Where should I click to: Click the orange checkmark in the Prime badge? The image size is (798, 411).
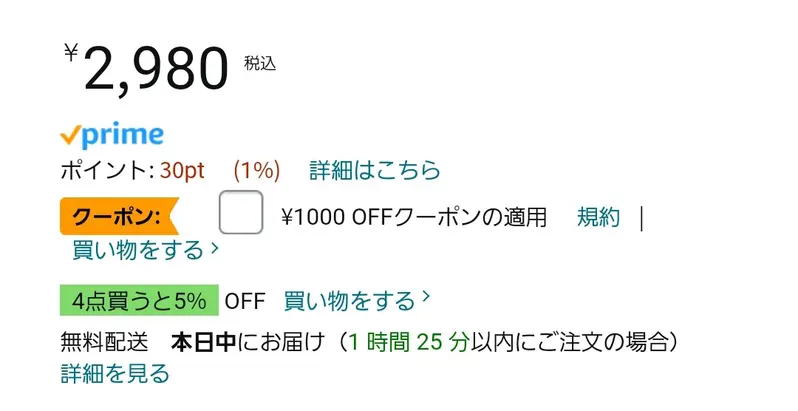tap(70, 134)
